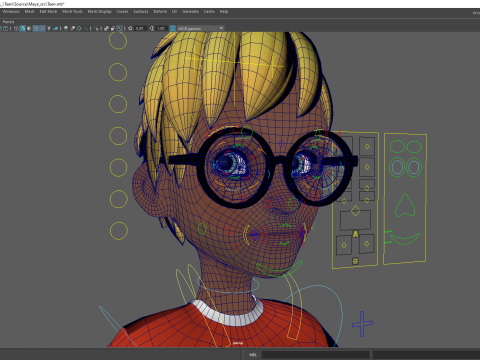Viewport: 480px width, 360px height.
Task: Open the UV menu
Action: [x=174, y=11]
